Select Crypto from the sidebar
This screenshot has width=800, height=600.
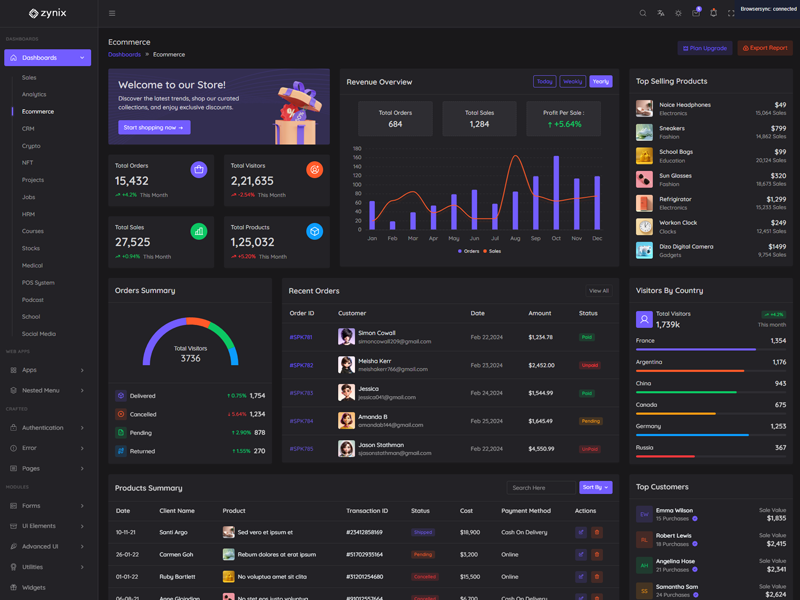(x=31, y=146)
